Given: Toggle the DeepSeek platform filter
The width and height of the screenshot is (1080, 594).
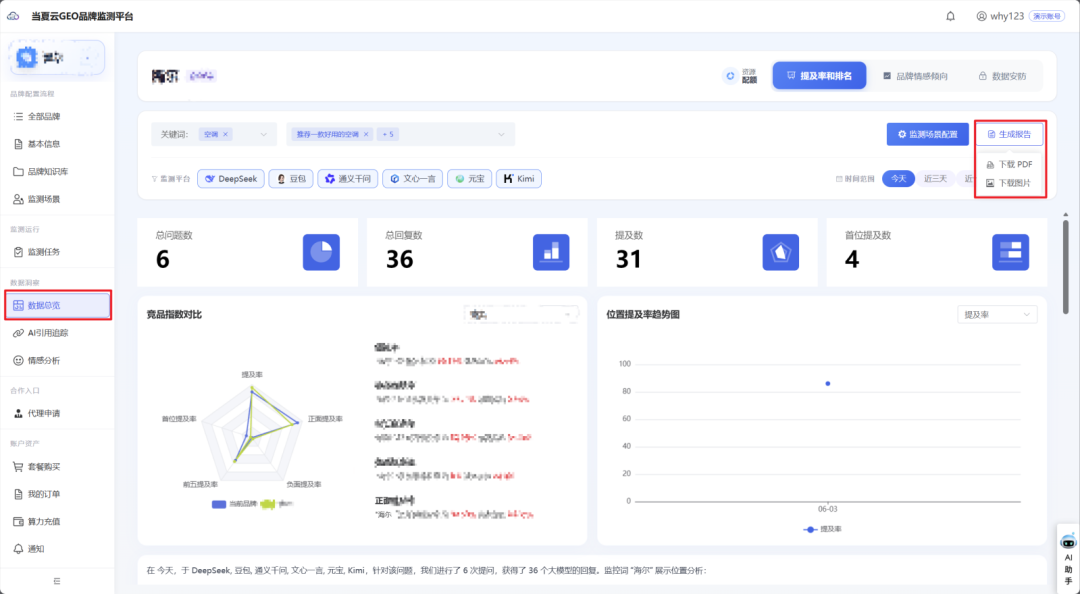Looking at the screenshot, I should pyautogui.click(x=231, y=178).
